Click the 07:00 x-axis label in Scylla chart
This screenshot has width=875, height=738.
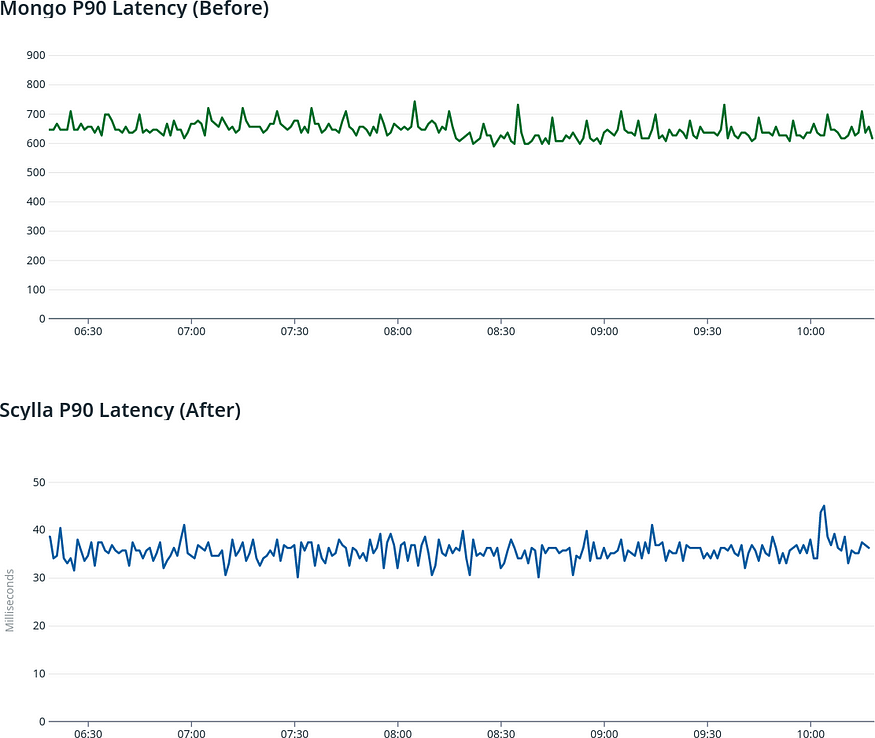191,733
